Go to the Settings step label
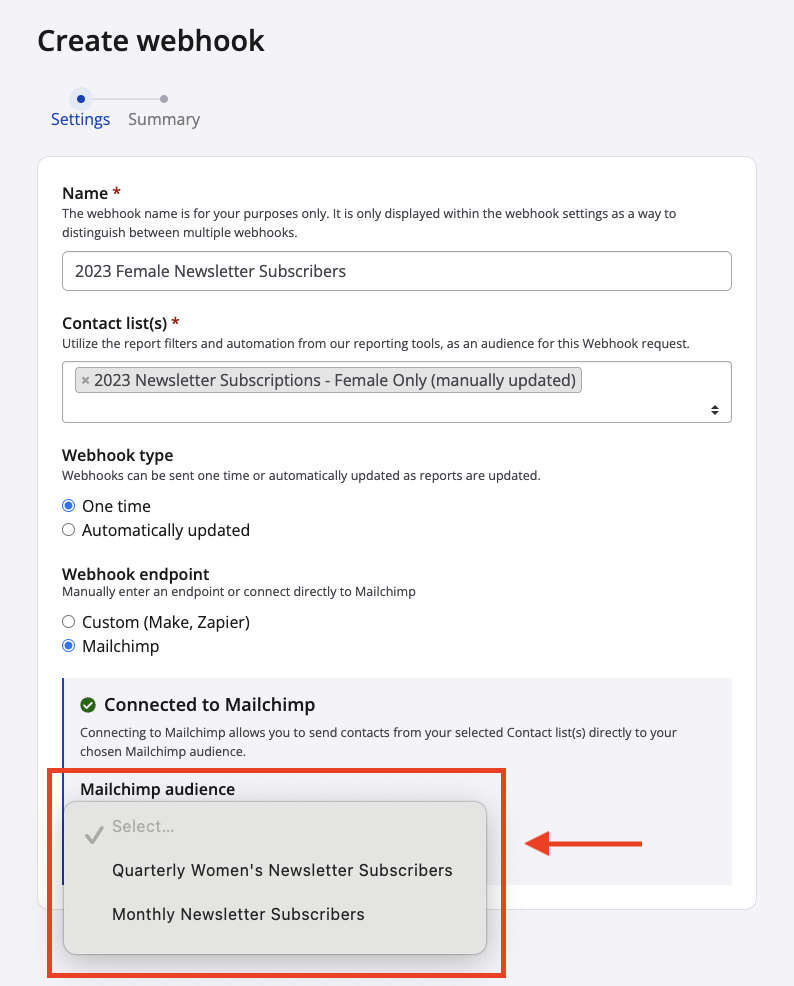Viewport: 794px width, 986px height. pyautogui.click(x=81, y=120)
